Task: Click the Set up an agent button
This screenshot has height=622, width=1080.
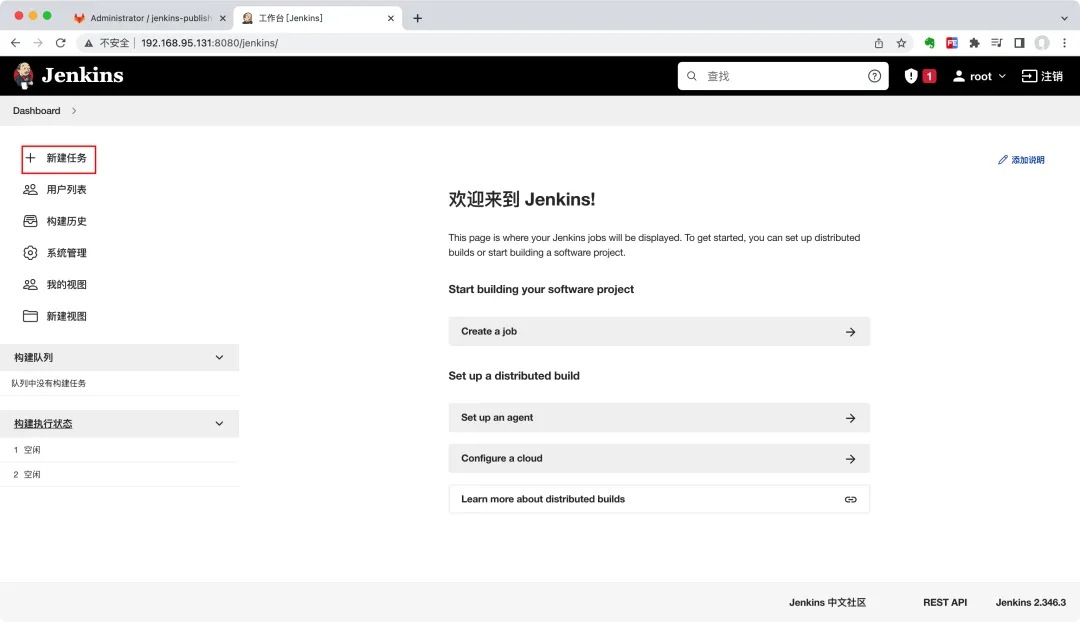Action: (659, 417)
